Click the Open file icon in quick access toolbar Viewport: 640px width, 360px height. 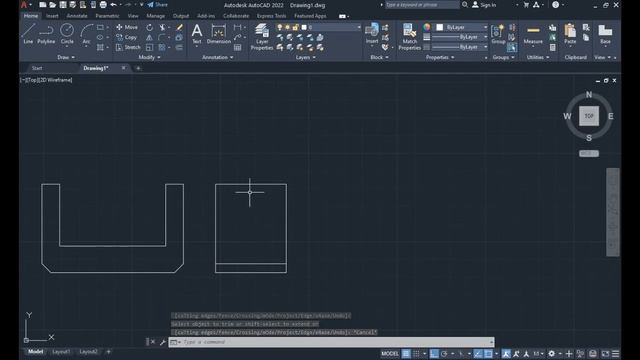click(x=53, y=5)
